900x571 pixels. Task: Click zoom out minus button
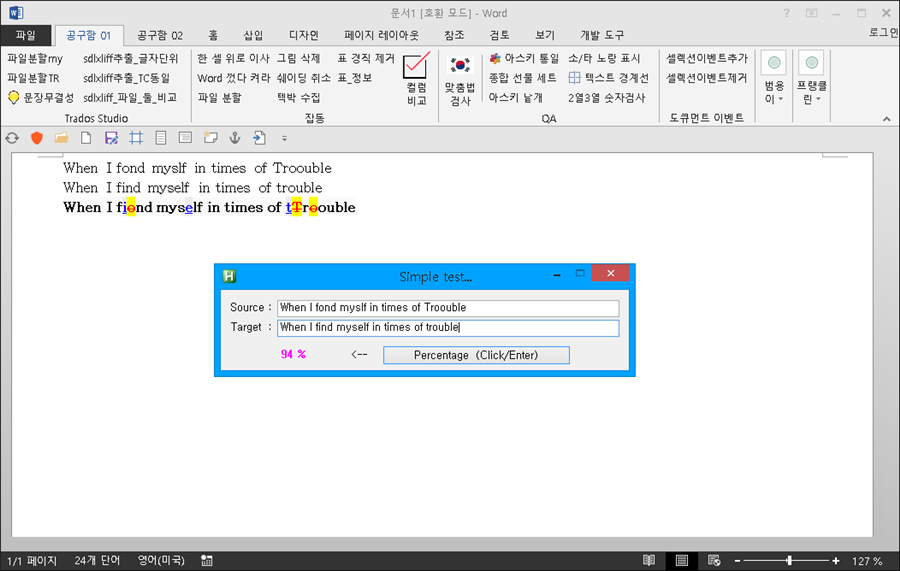[738, 561]
